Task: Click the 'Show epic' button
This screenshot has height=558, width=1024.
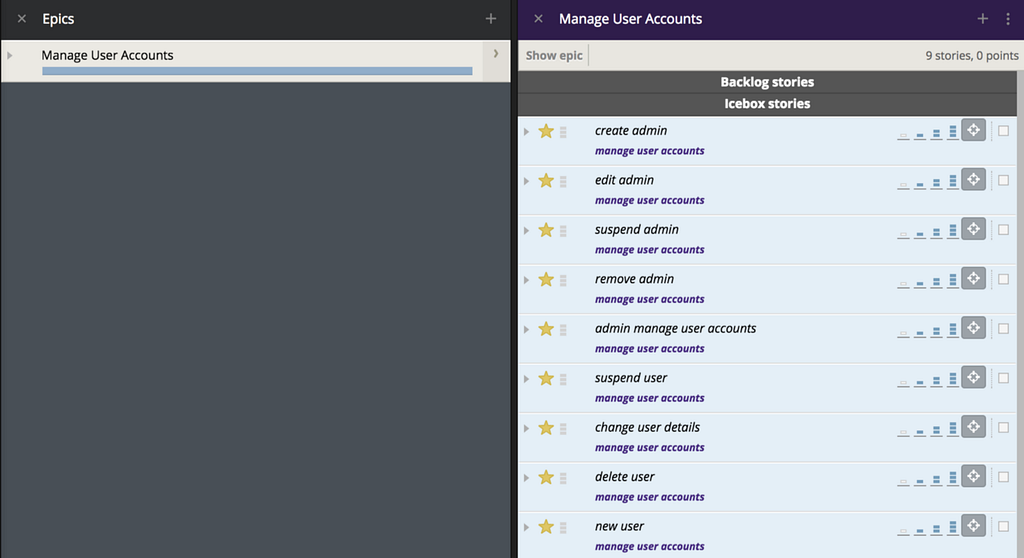Action: coord(554,56)
